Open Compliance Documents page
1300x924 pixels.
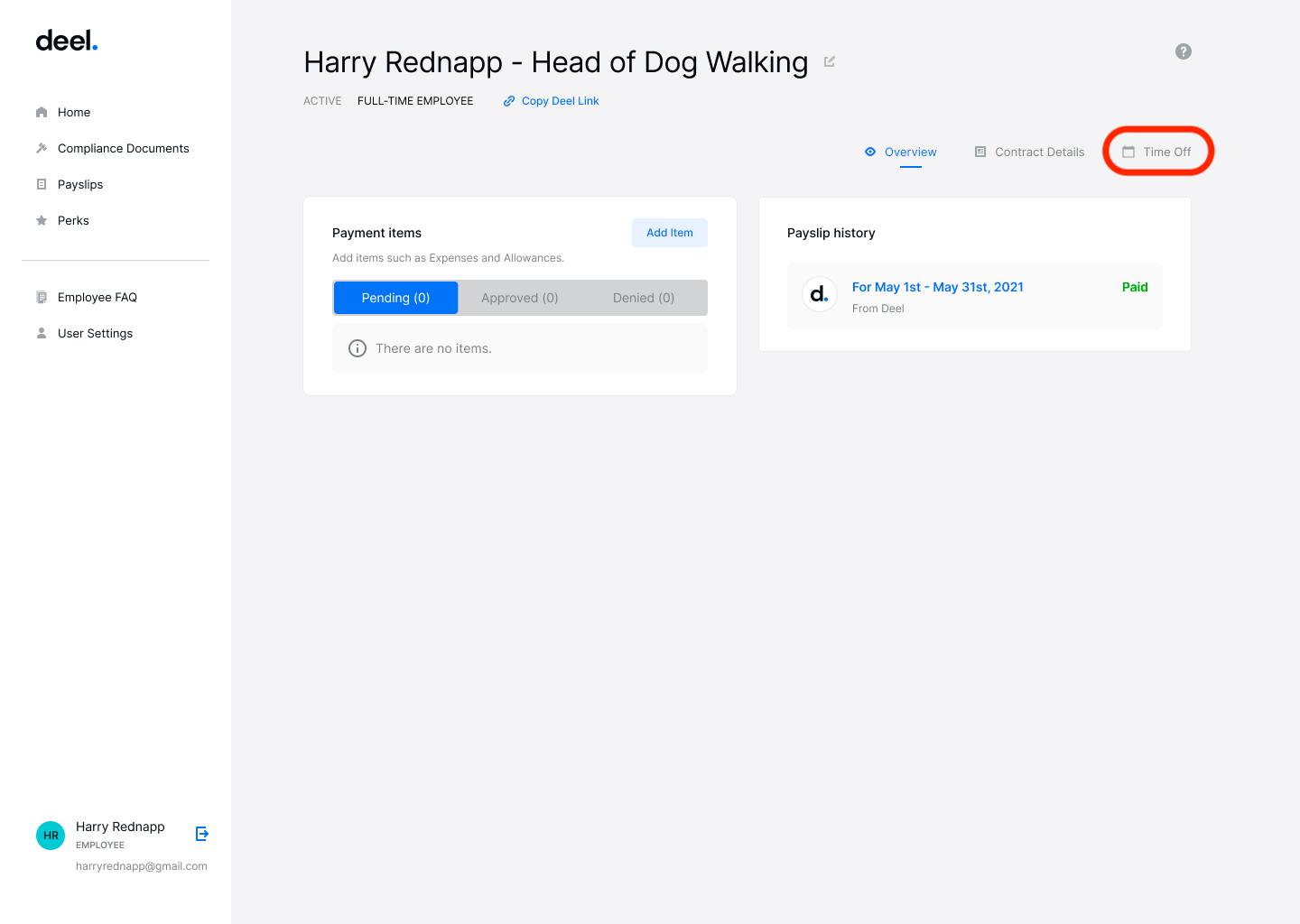(x=124, y=149)
